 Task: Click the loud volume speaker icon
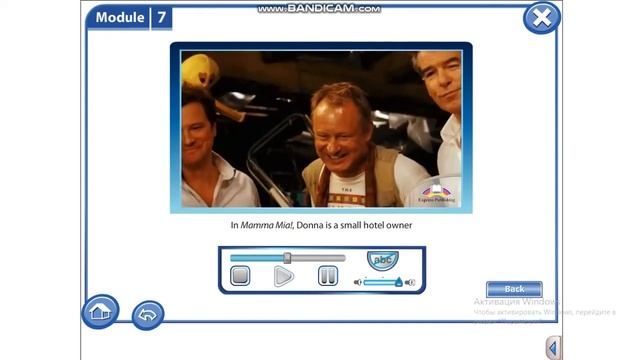[410, 282]
